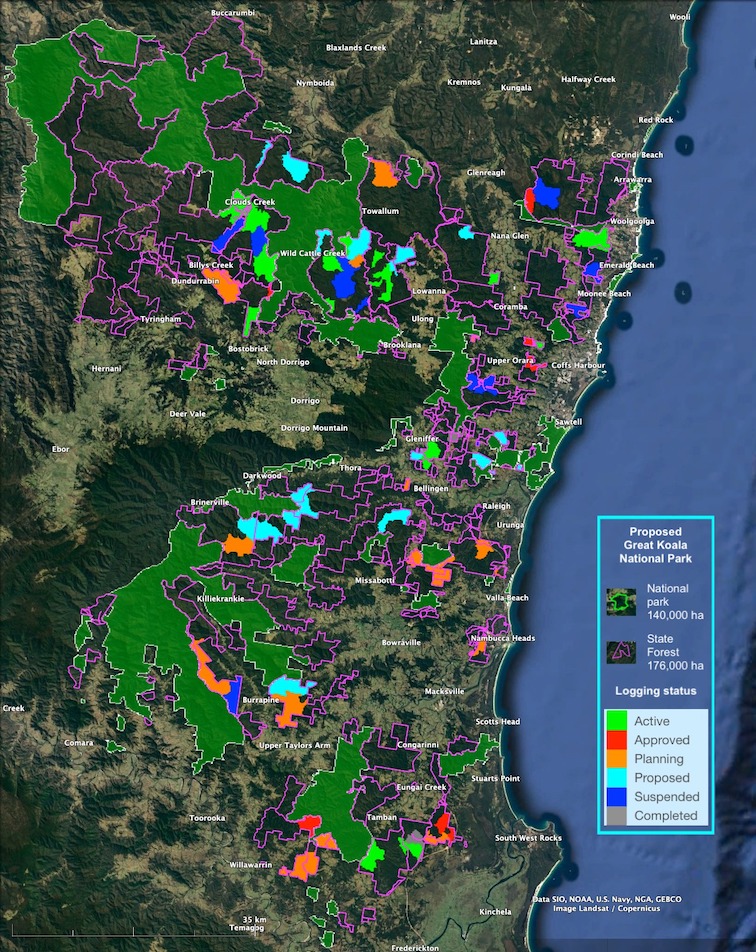Click the Wild Cattle Creek label
Viewport: 756px width, 952px height.
[312, 254]
